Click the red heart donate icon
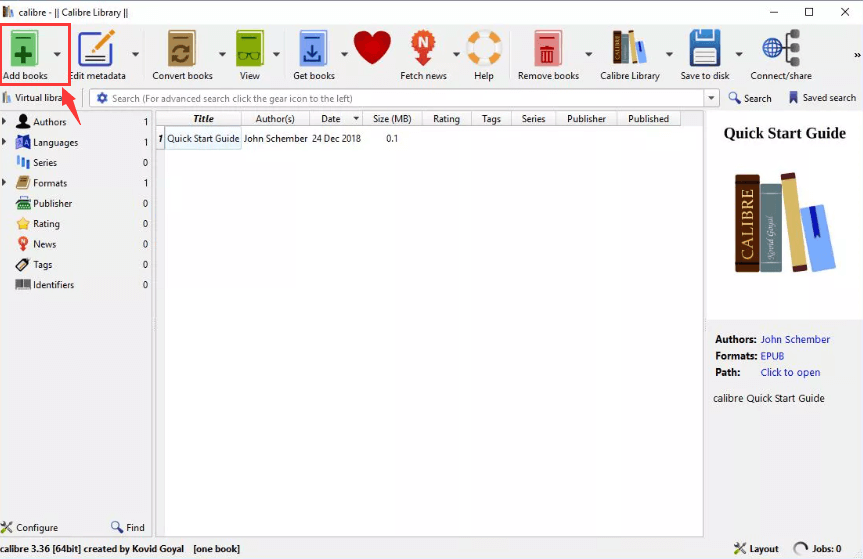The image size is (863, 559). click(x=372, y=48)
